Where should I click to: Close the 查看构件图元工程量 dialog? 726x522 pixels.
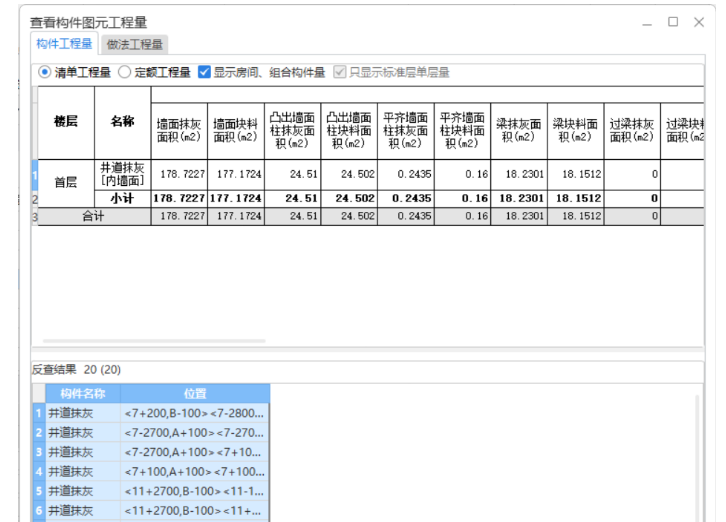(x=699, y=22)
